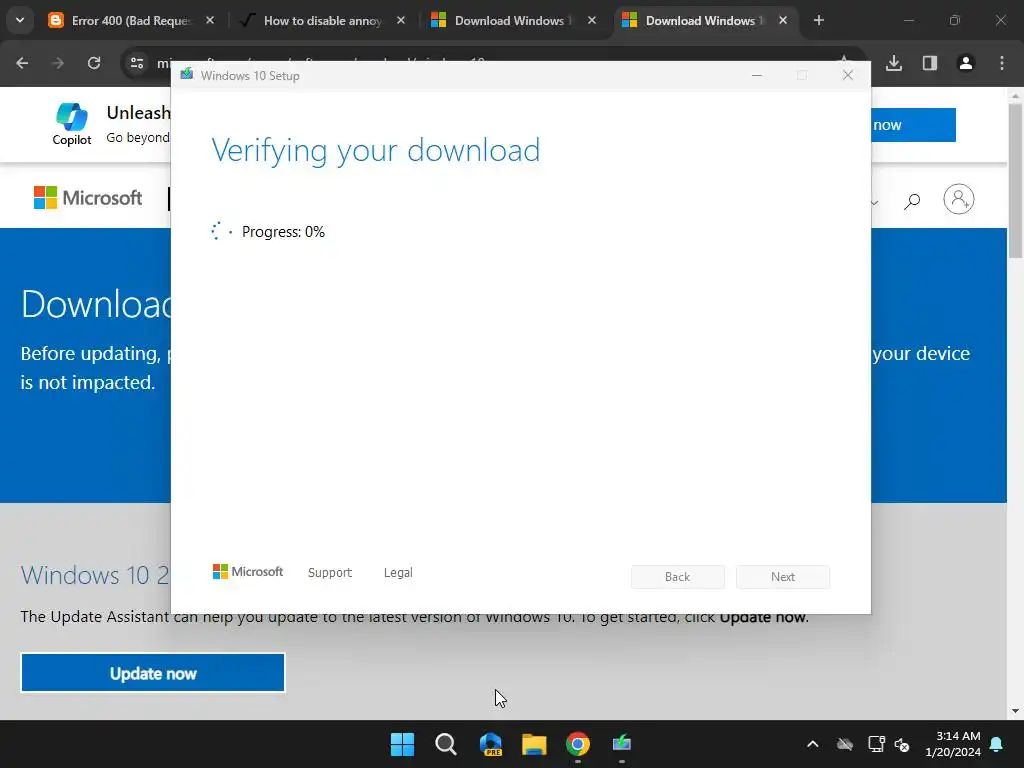
Task: Click the Windows 10 Setup title icon
Action: tap(187, 74)
